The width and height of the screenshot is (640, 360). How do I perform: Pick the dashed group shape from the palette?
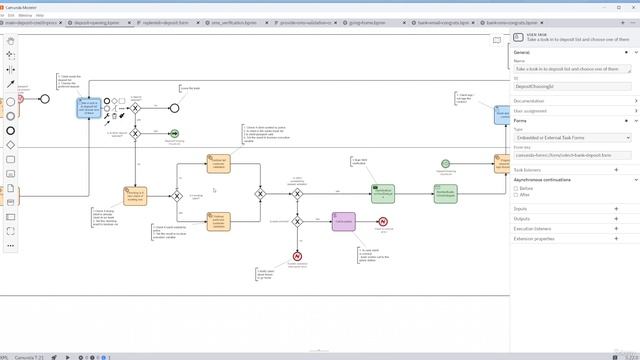pyautogui.click(x=11, y=231)
